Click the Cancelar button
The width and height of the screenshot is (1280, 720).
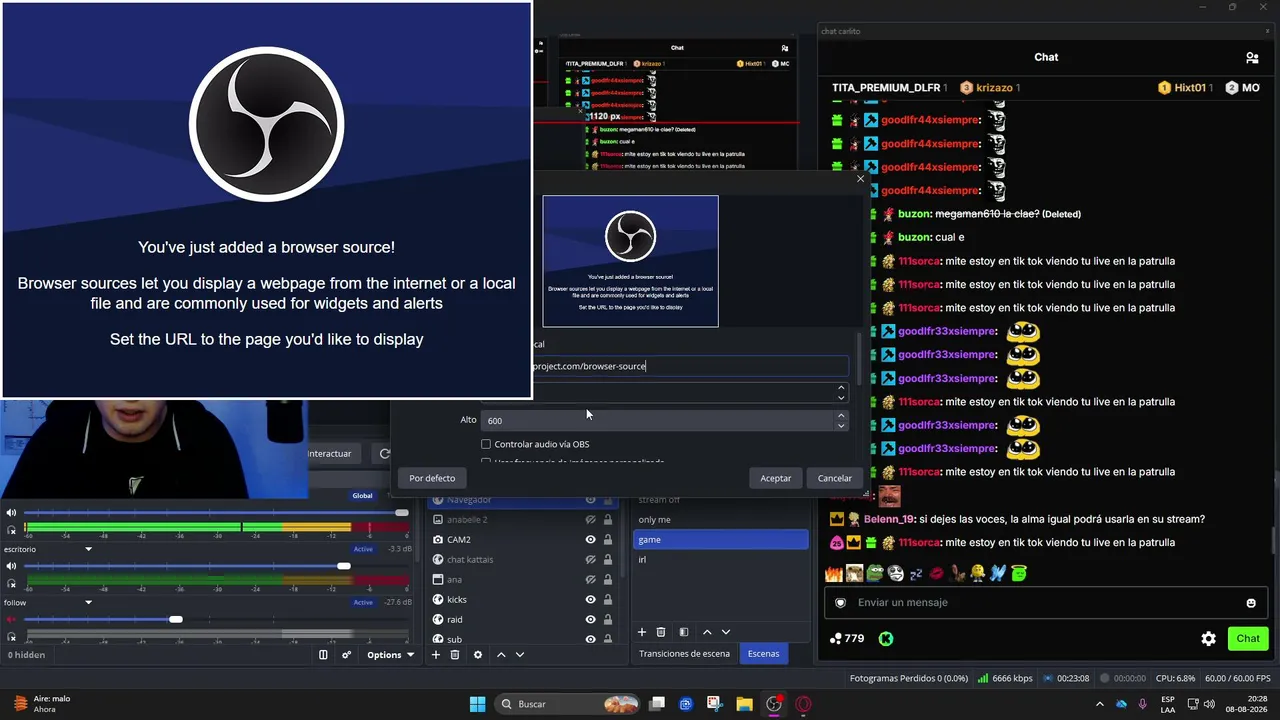point(834,478)
